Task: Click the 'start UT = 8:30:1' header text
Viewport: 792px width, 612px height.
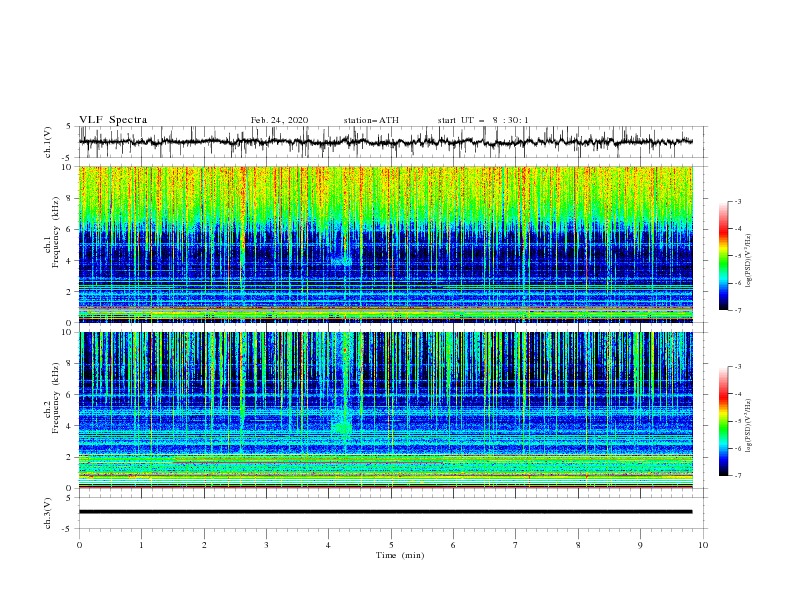Action: [483, 120]
